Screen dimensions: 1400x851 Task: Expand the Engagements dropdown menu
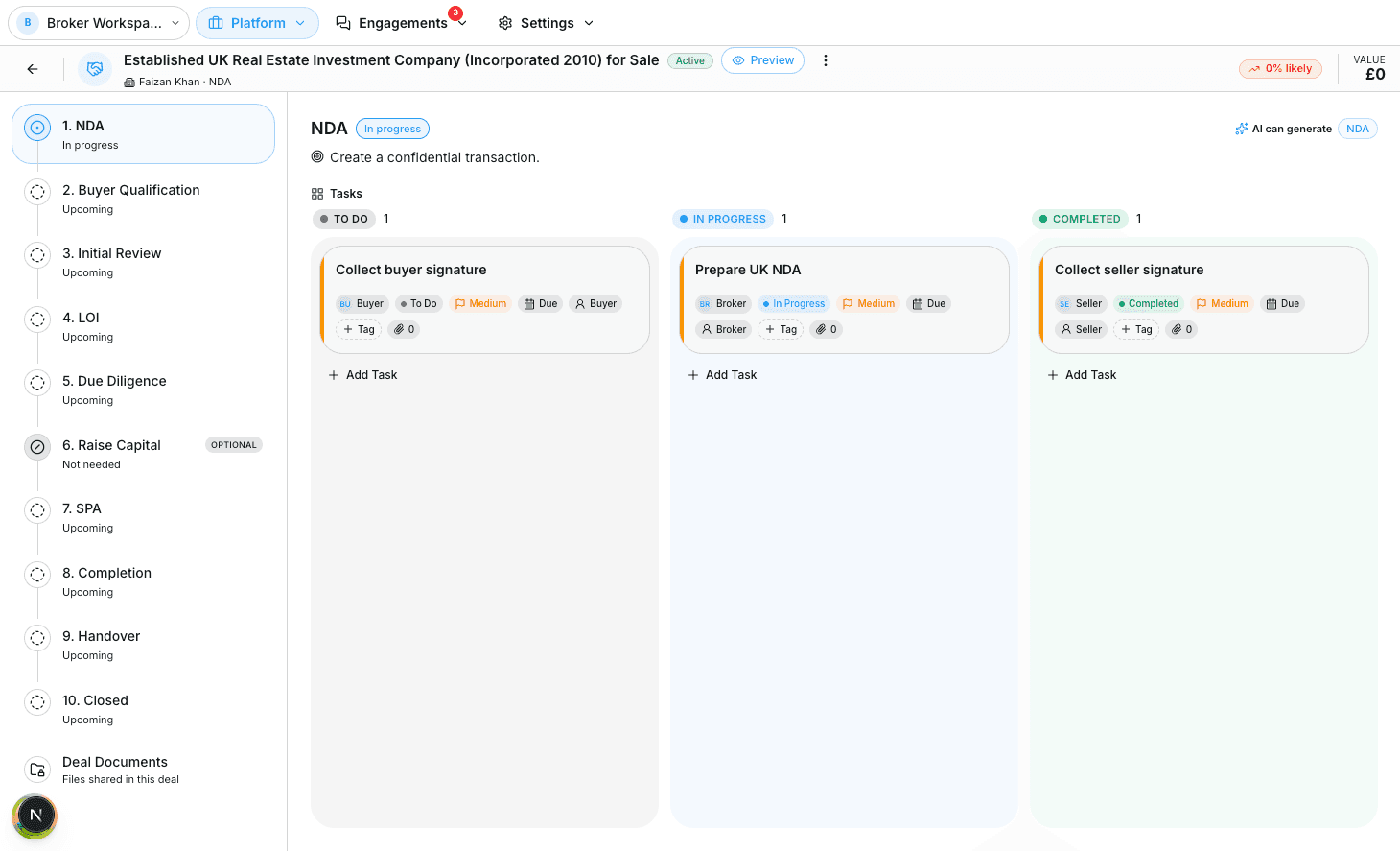402,23
